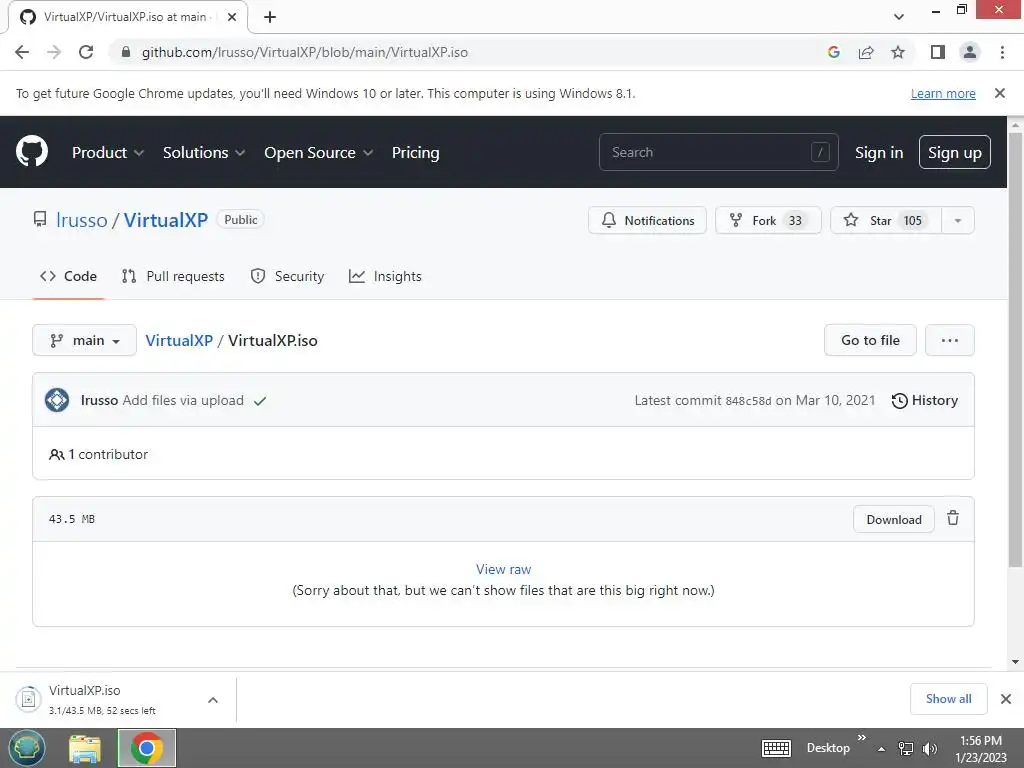
Task: Close the downloads bar
Action: pyautogui.click(x=1006, y=699)
